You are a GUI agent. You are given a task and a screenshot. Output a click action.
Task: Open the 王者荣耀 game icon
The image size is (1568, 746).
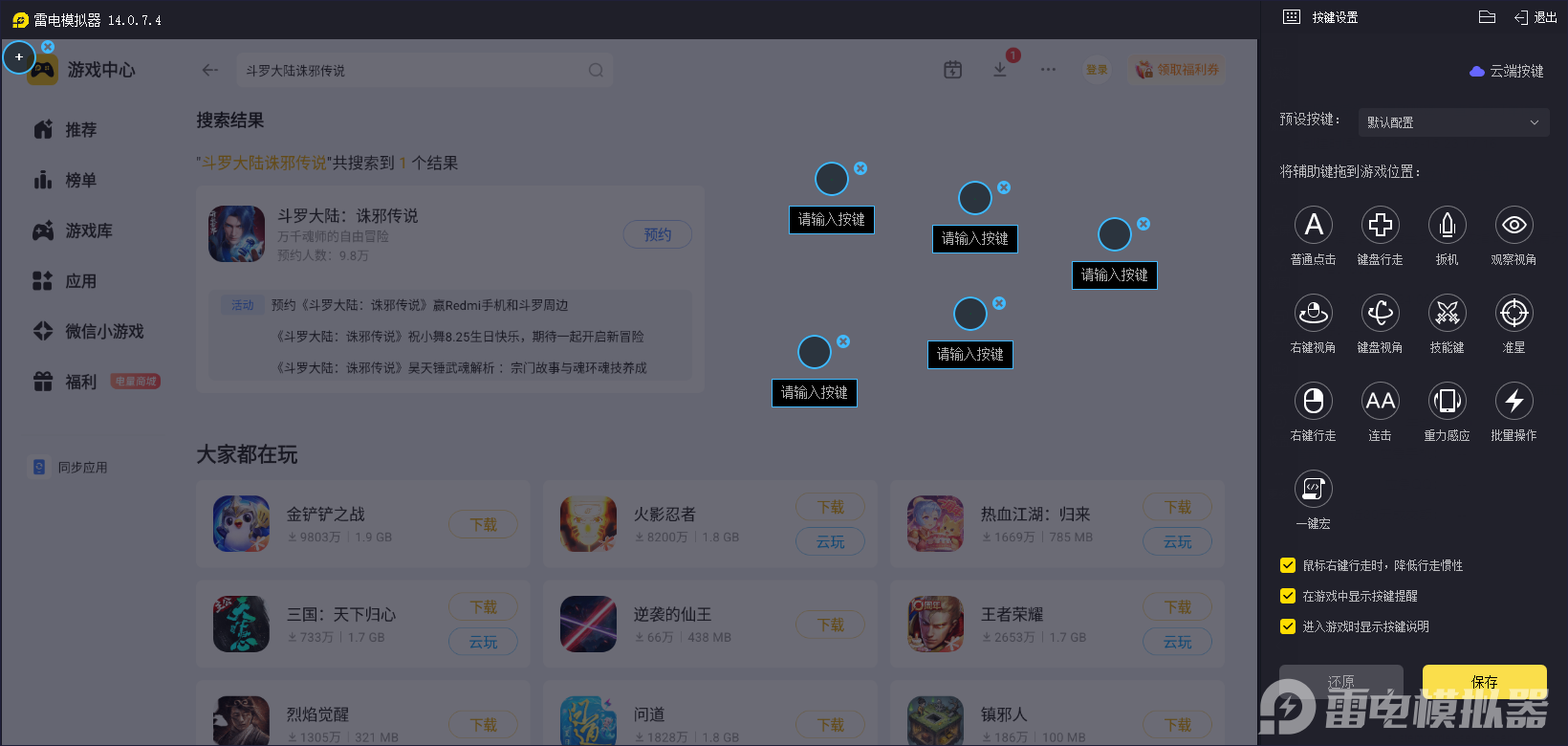point(935,624)
